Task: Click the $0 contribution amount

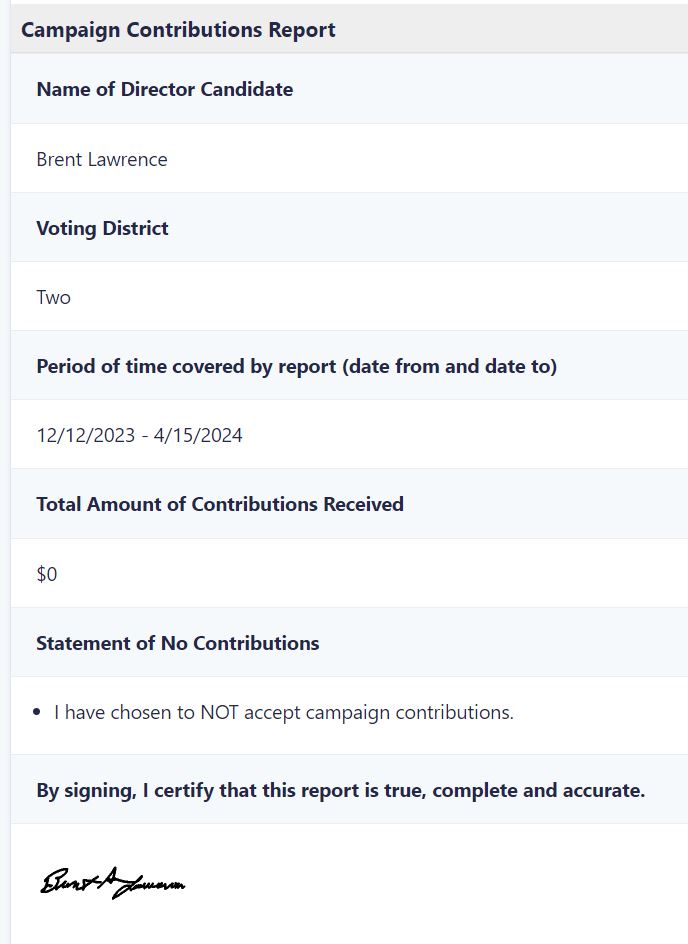Action: [47, 574]
